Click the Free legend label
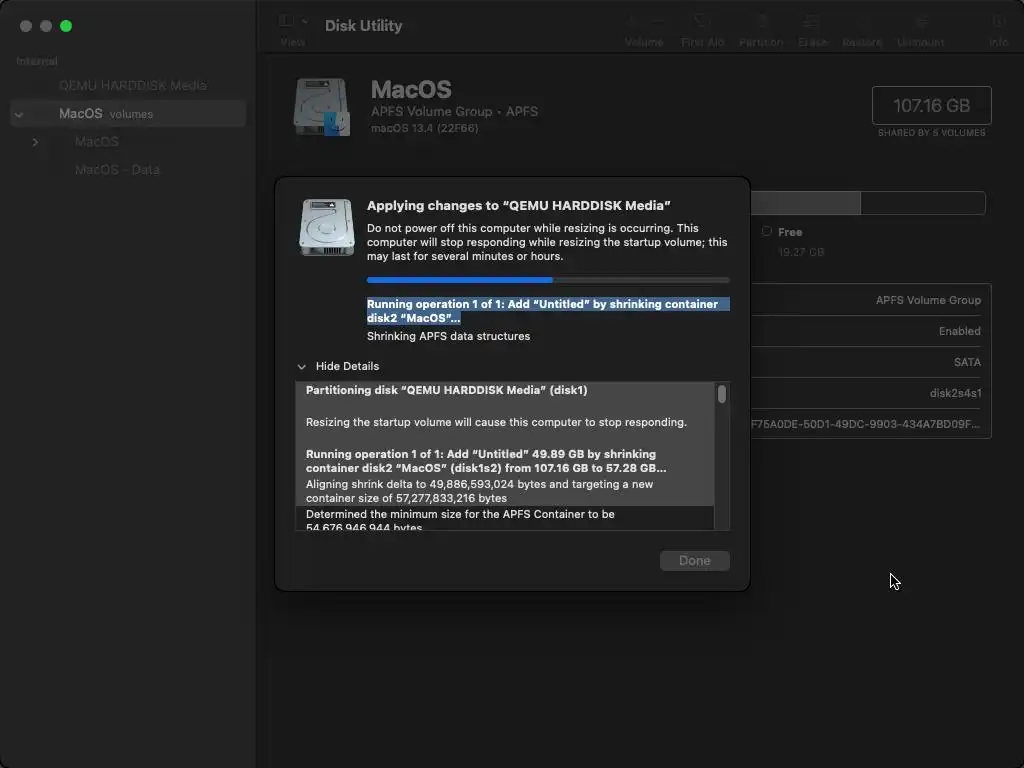 coord(790,232)
